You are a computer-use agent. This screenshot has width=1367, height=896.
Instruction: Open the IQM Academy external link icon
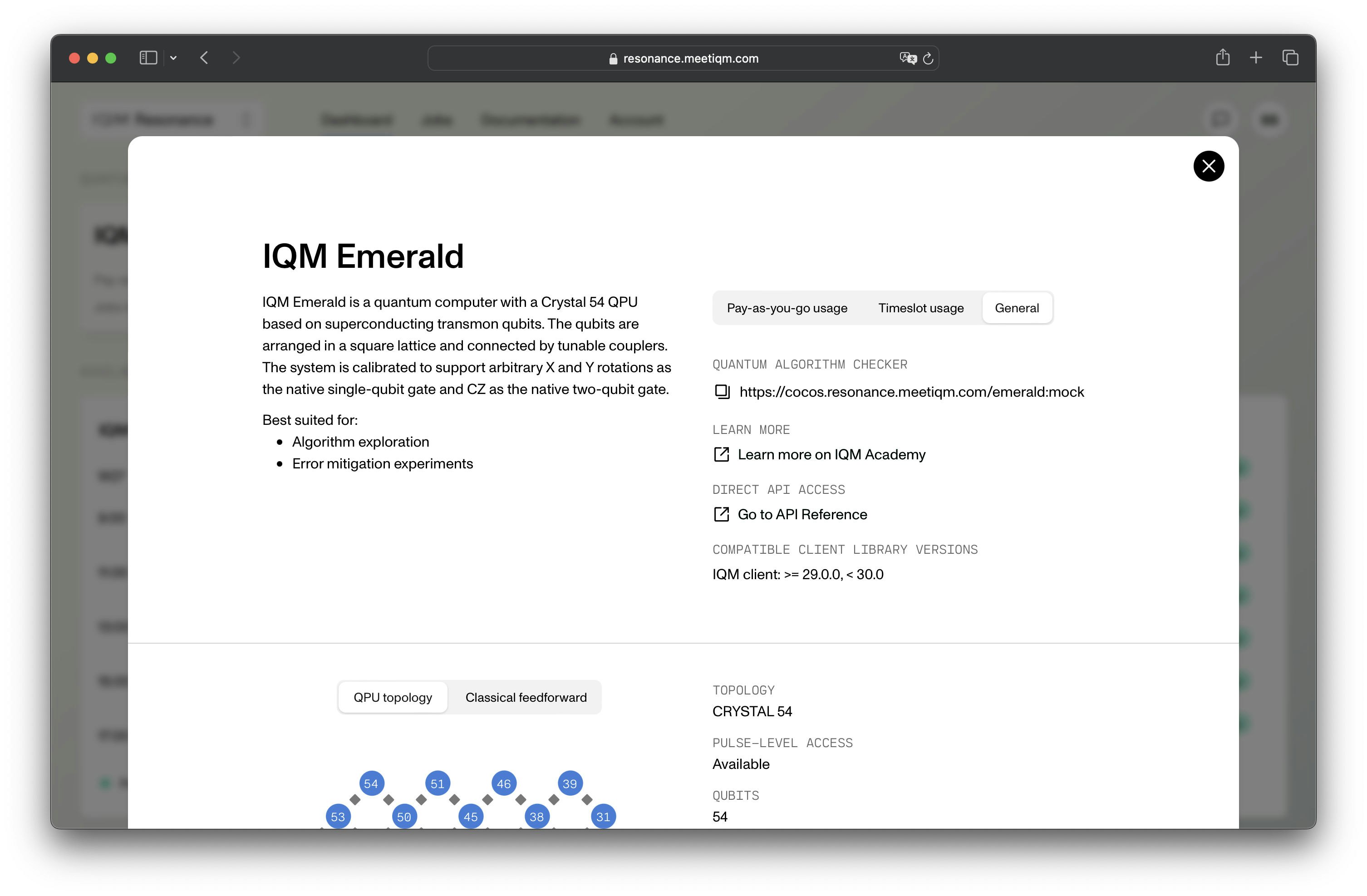pos(722,454)
